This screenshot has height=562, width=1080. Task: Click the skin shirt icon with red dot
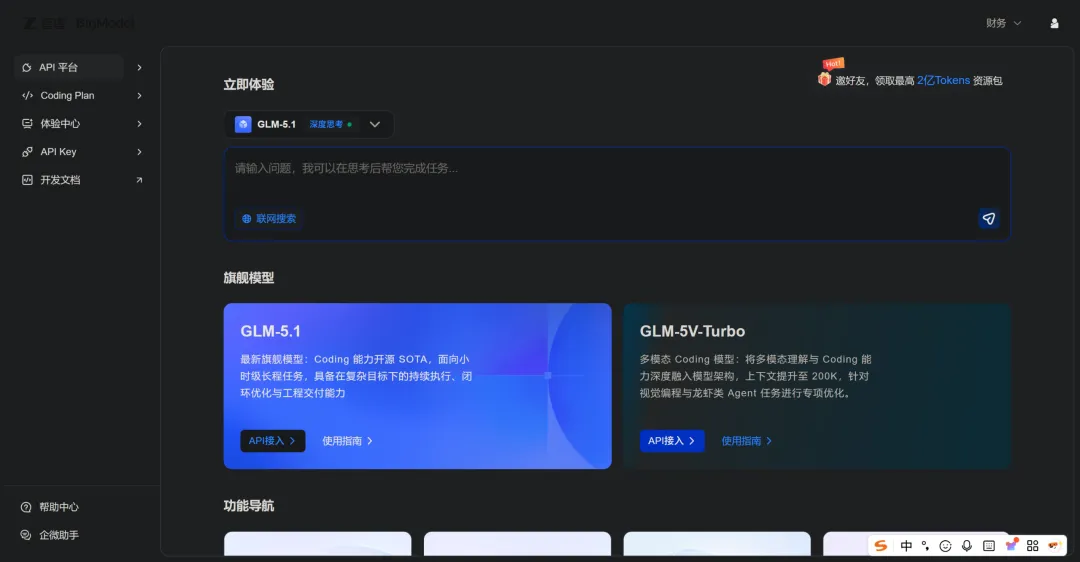pos(1011,545)
